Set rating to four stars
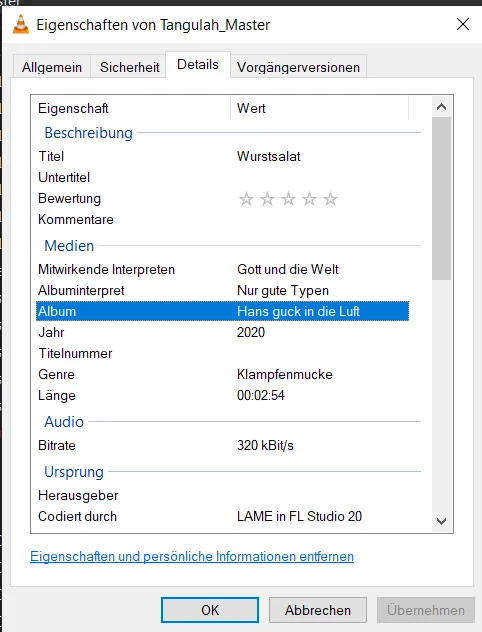The width and height of the screenshot is (482, 632). [310, 199]
